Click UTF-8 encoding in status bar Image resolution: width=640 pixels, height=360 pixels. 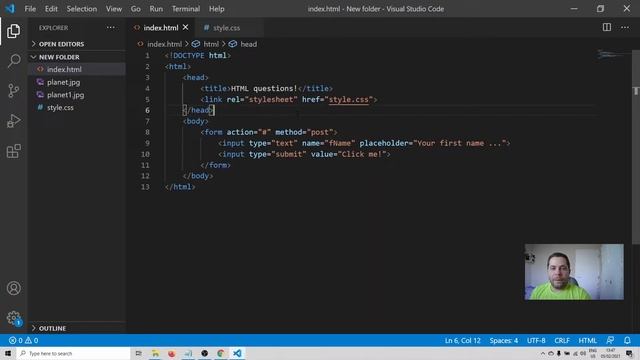[536, 340]
